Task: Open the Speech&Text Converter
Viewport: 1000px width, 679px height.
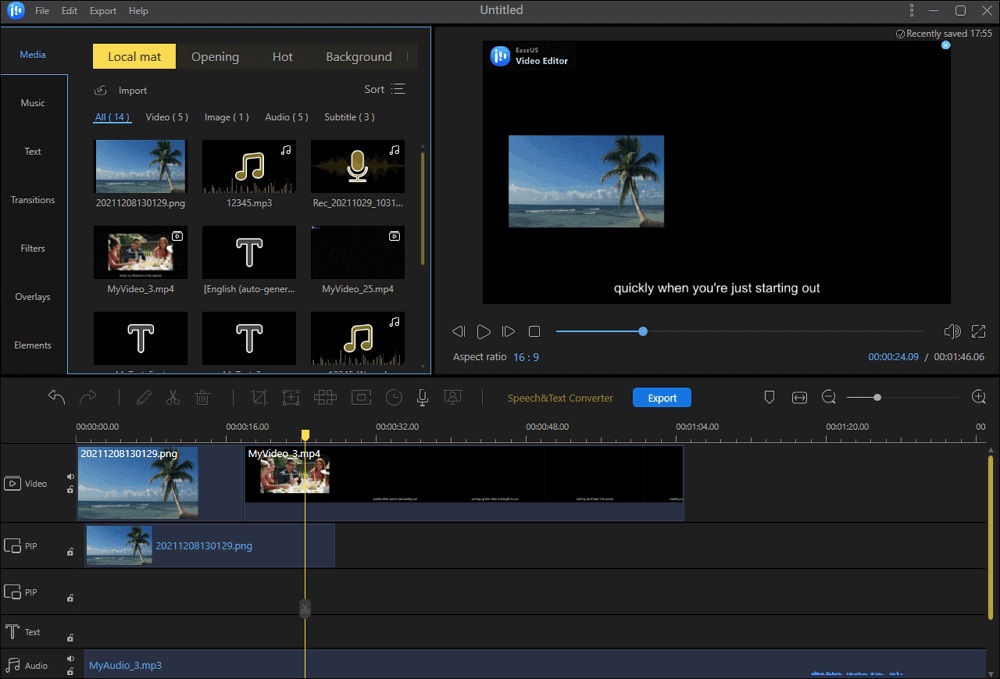Action: (560, 397)
